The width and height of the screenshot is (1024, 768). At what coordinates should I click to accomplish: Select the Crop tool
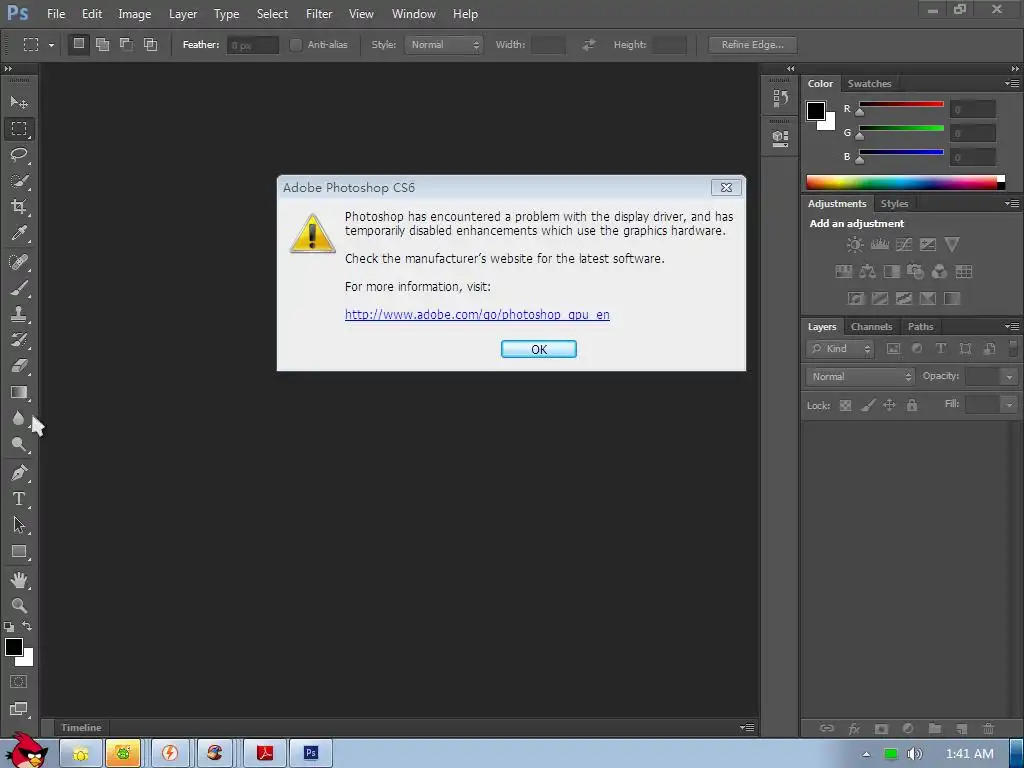tap(19, 207)
